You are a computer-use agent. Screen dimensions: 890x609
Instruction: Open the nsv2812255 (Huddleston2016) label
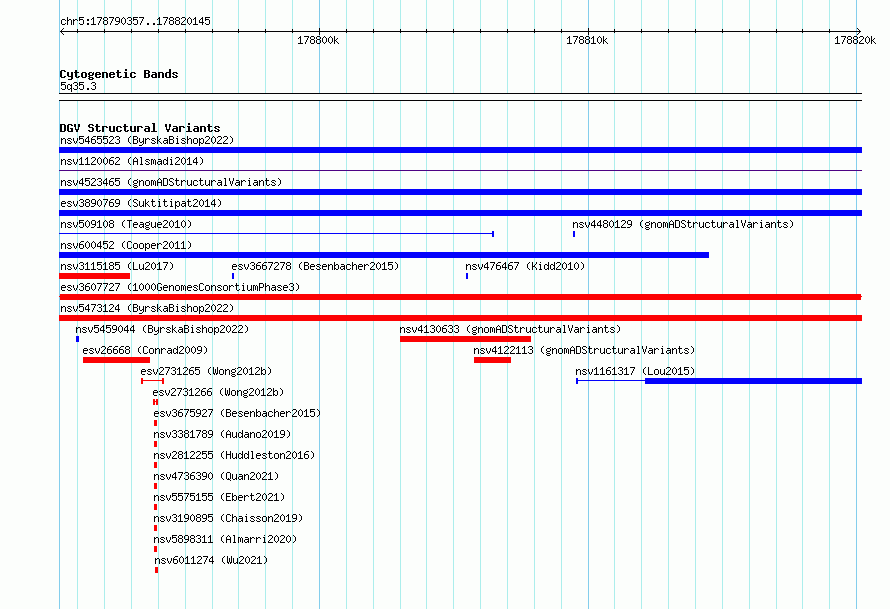tap(234, 455)
